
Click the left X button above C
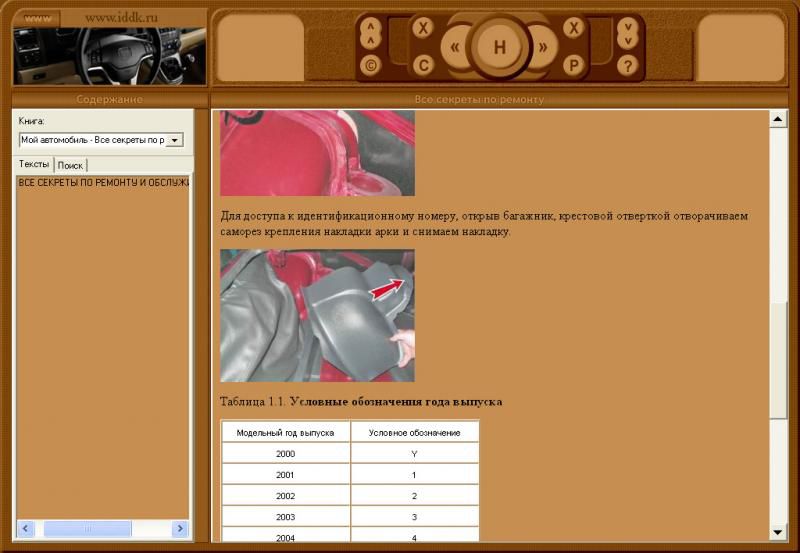tap(423, 28)
